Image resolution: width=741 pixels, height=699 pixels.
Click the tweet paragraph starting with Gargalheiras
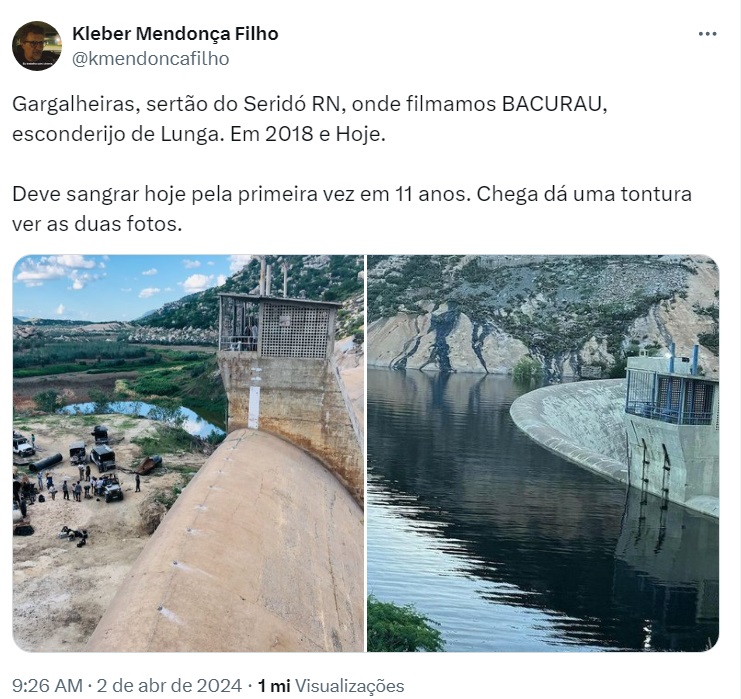[310, 119]
